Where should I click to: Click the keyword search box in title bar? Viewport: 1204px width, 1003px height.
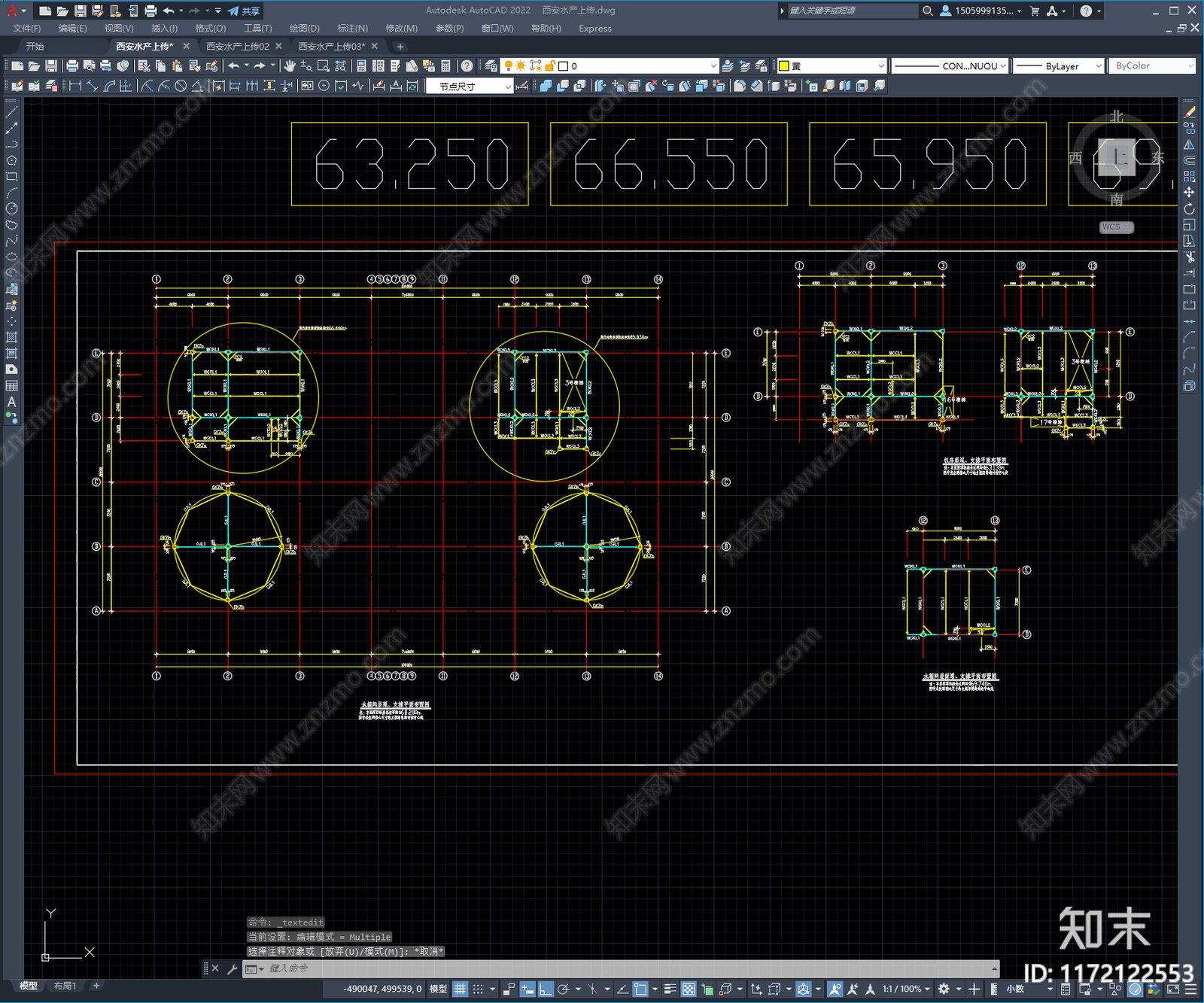pyautogui.click(x=853, y=11)
